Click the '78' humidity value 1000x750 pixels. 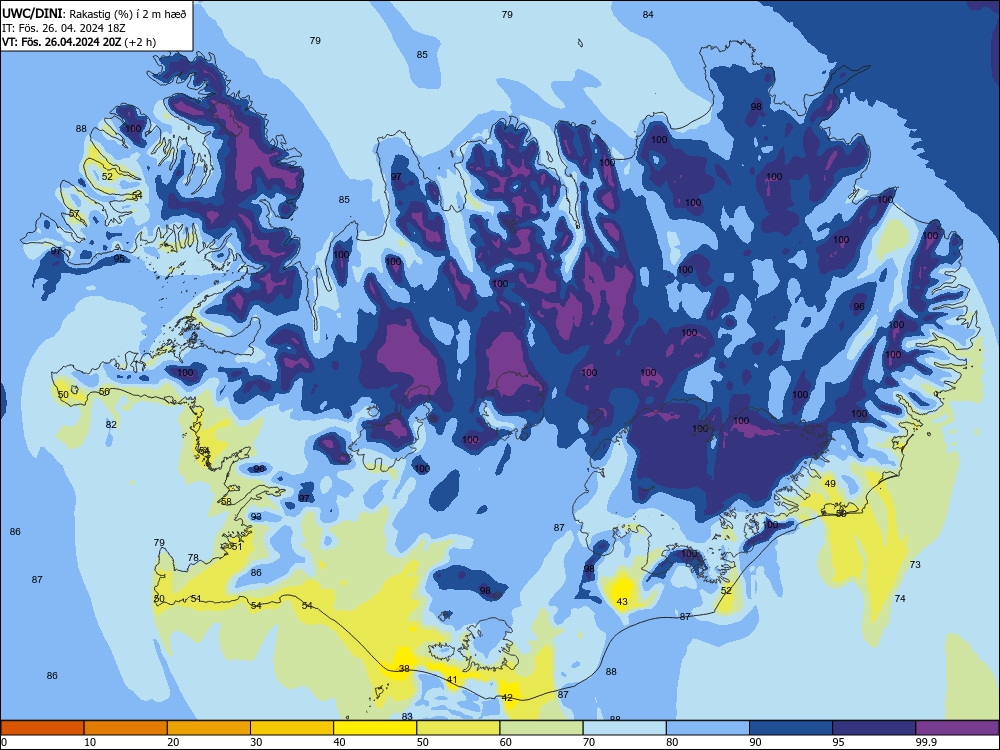(x=193, y=557)
